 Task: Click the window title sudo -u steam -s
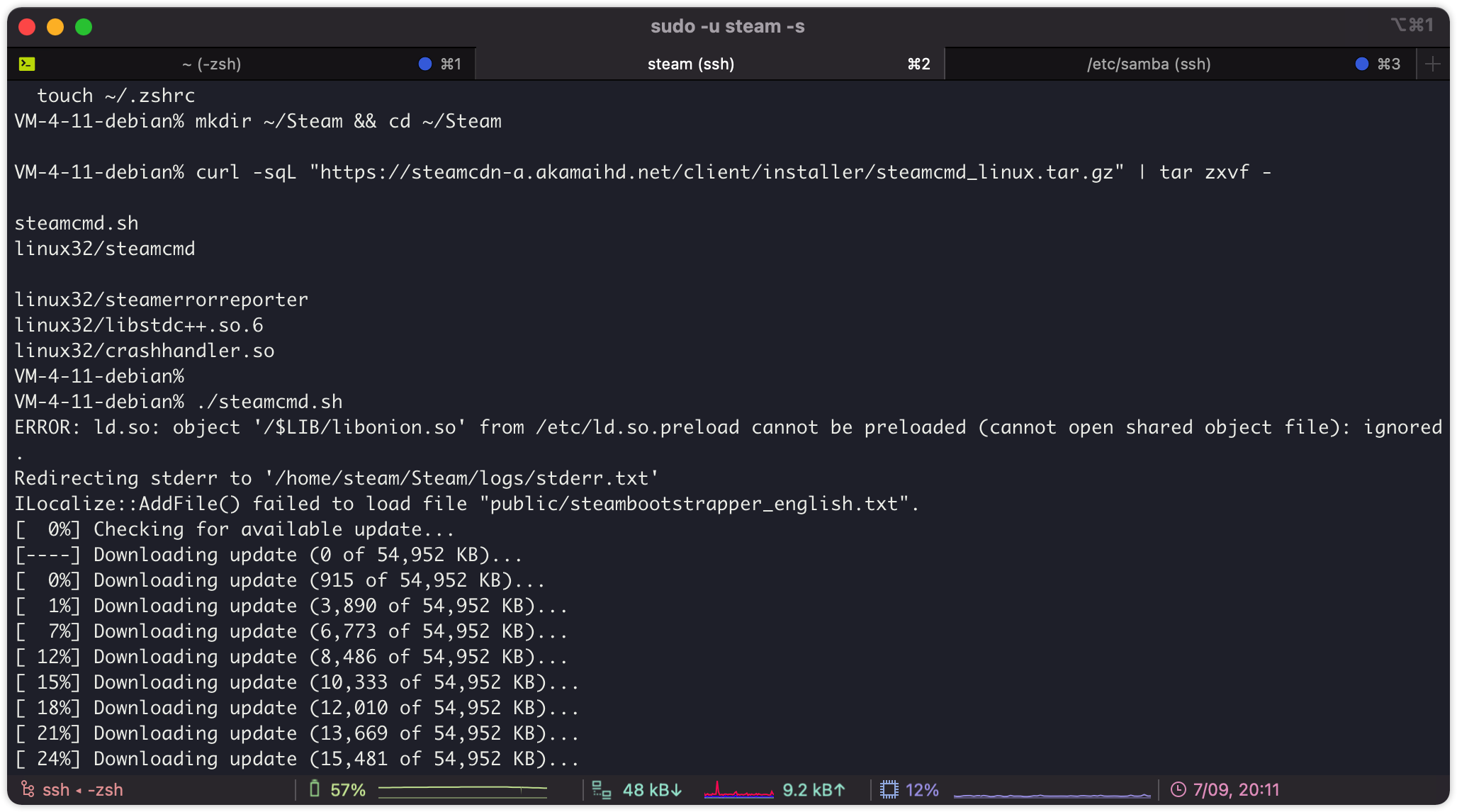(x=727, y=26)
